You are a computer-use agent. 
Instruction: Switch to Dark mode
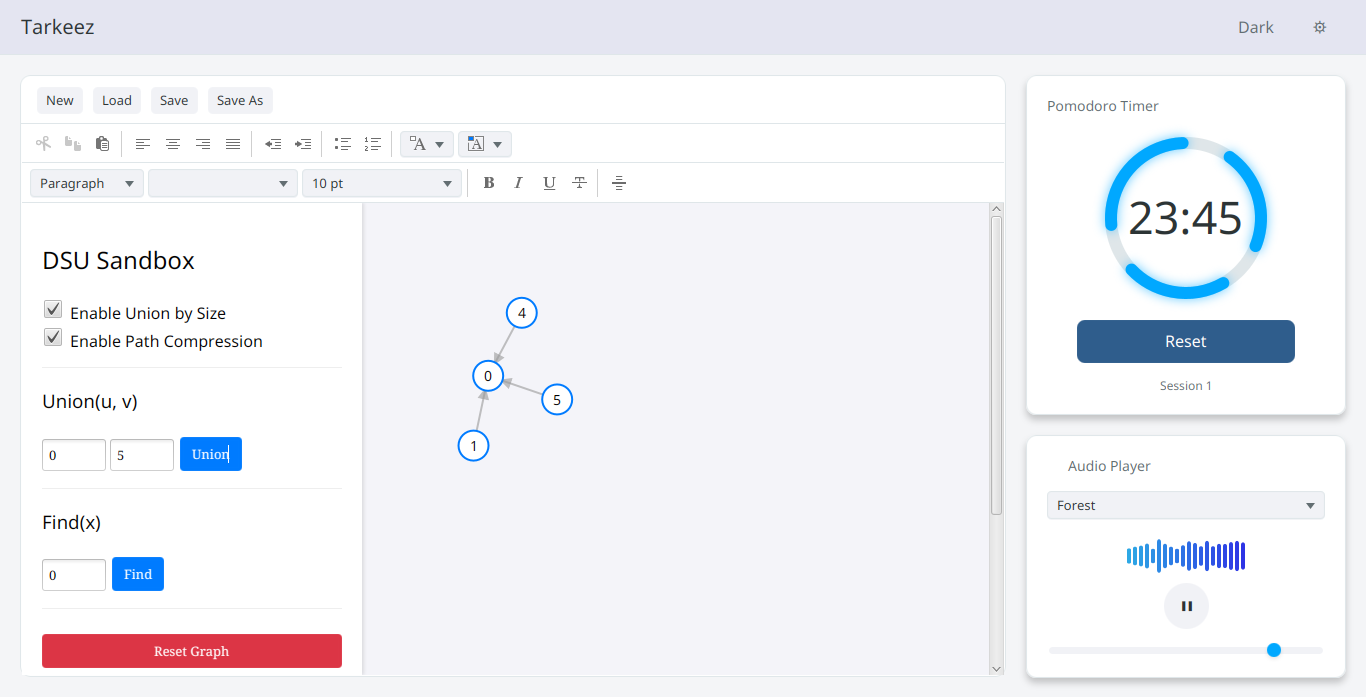coord(1256,27)
